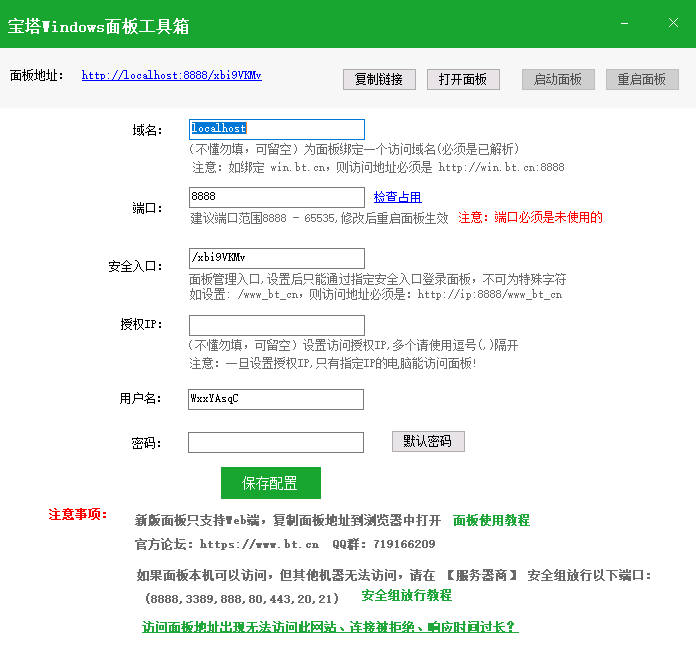Viewport: 696px width, 645px height.
Task: Click the red 注意事项 heading
Action: click(x=78, y=514)
